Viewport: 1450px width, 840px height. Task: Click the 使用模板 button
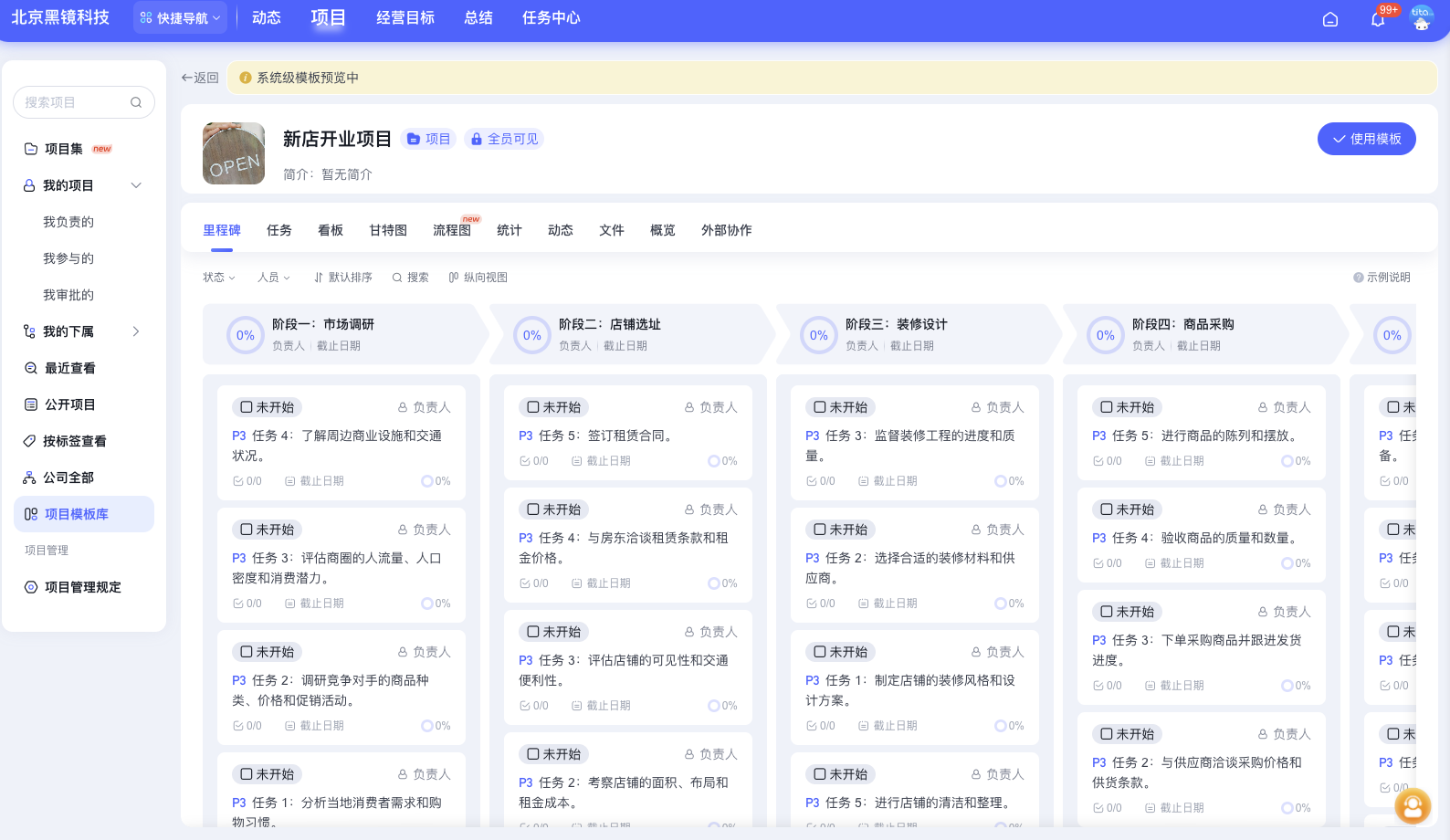[1366, 139]
